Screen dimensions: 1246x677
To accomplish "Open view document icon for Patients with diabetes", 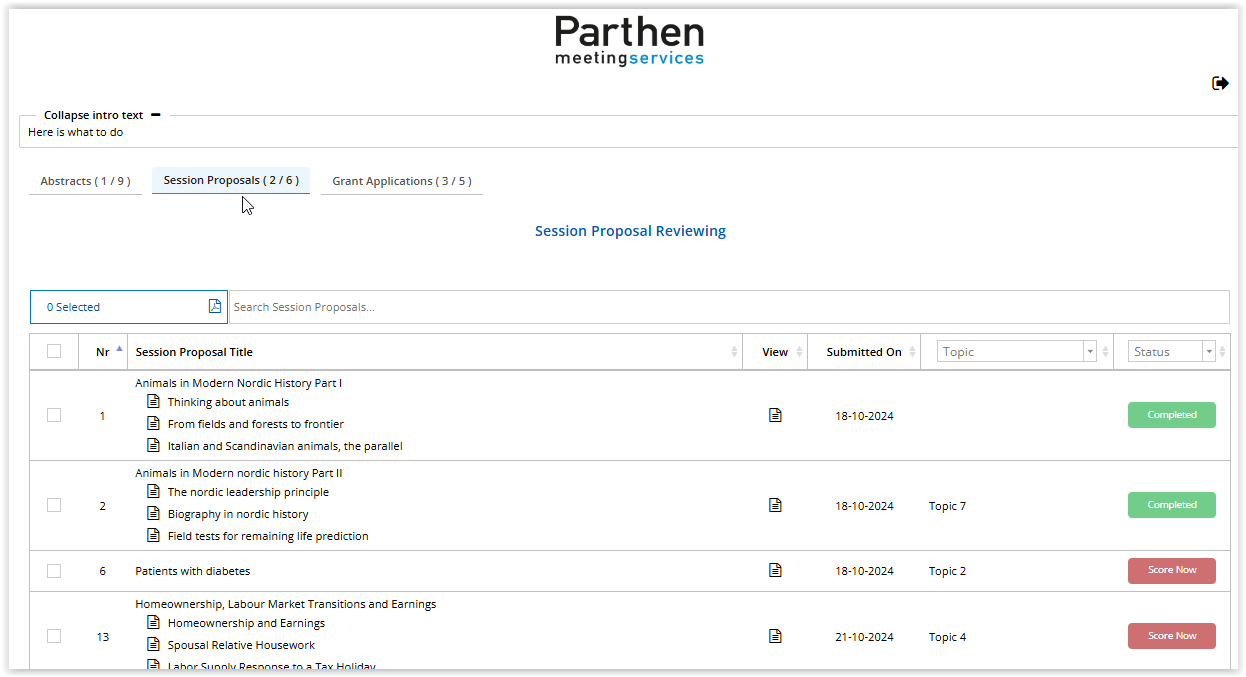I will [x=775, y=570].
